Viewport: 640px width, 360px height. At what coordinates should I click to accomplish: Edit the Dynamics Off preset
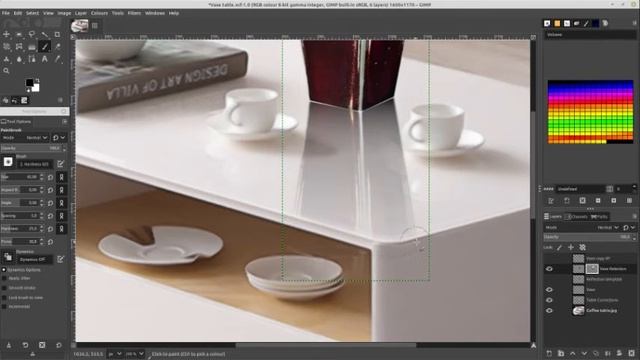click(60, 259)
